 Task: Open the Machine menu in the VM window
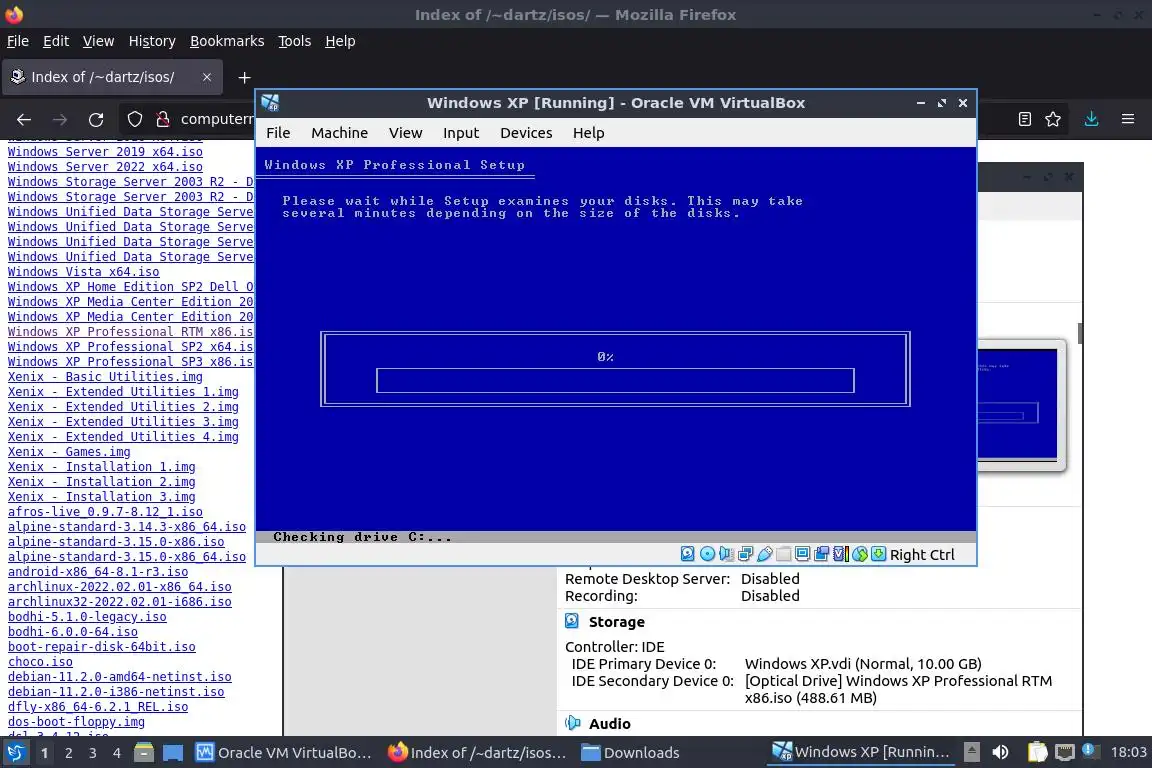click(x=339, y=133)
